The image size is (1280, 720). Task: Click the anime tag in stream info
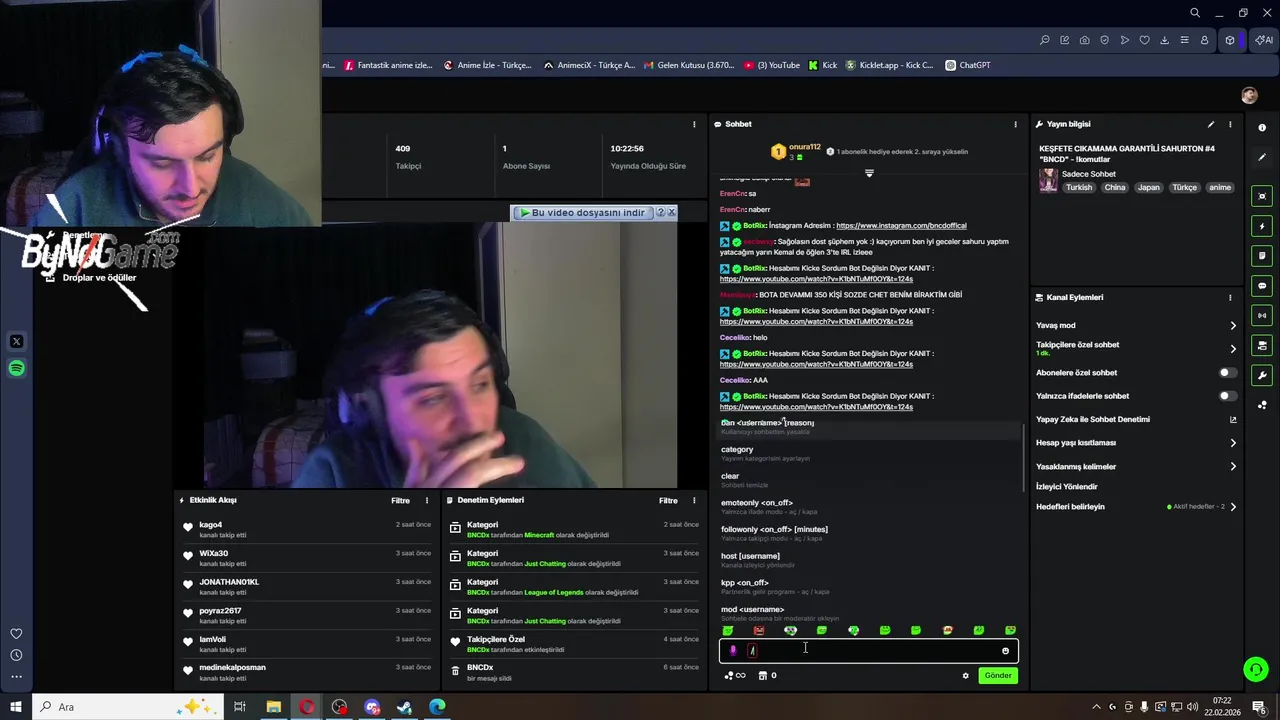pos(1220,188)
